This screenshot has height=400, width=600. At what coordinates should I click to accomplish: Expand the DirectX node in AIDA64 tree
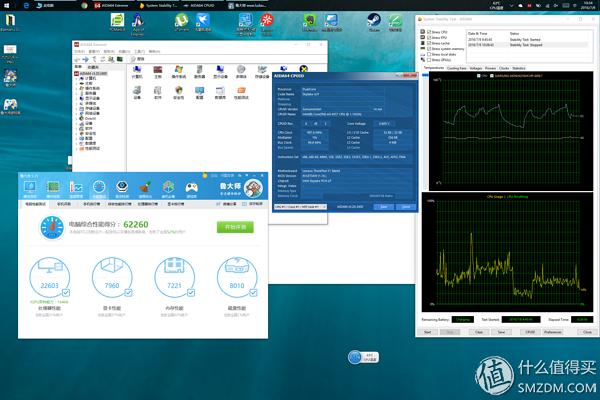(x=77, y=118)
